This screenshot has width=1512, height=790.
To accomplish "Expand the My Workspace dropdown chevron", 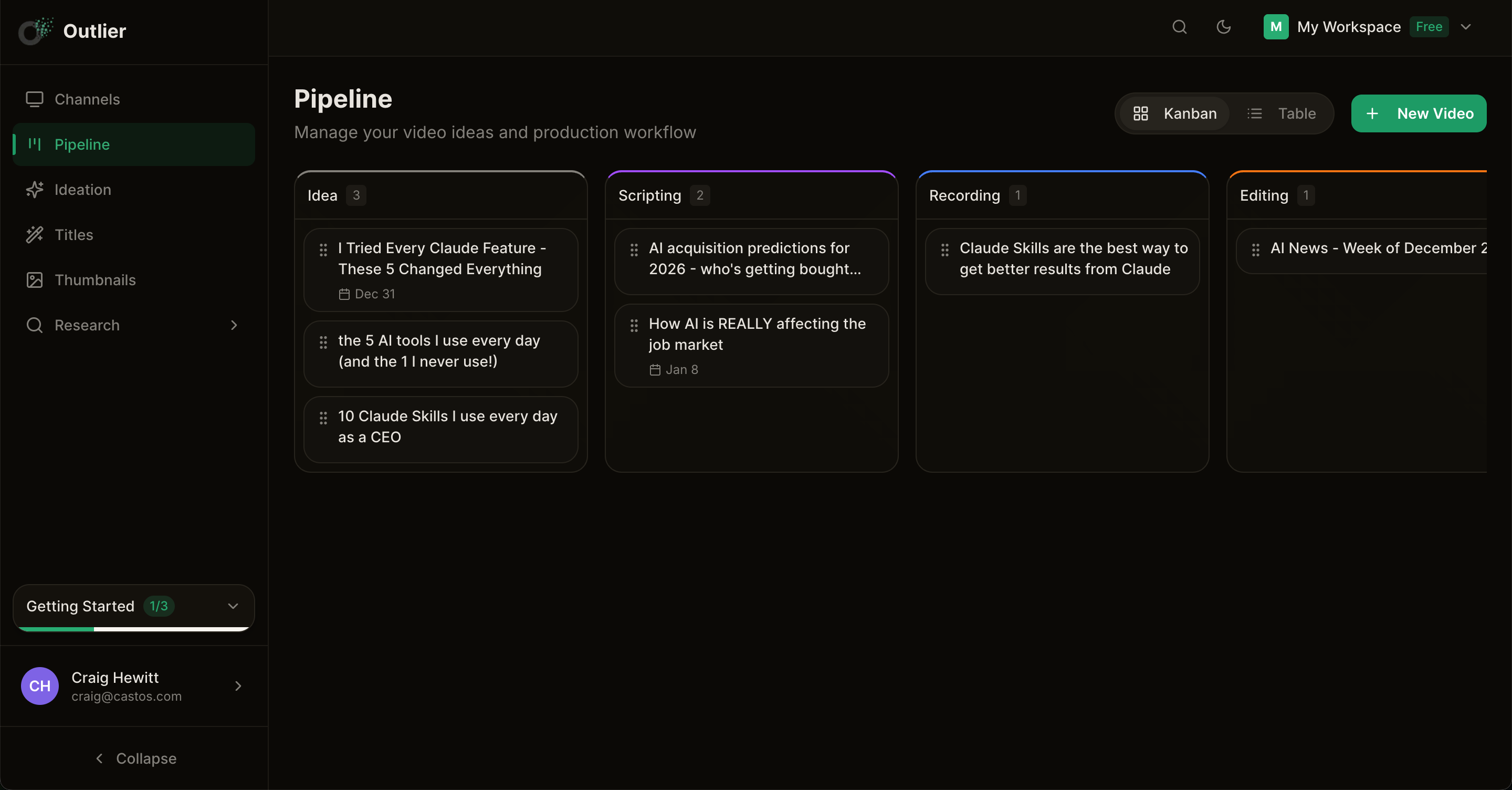I will point(1466,27).
